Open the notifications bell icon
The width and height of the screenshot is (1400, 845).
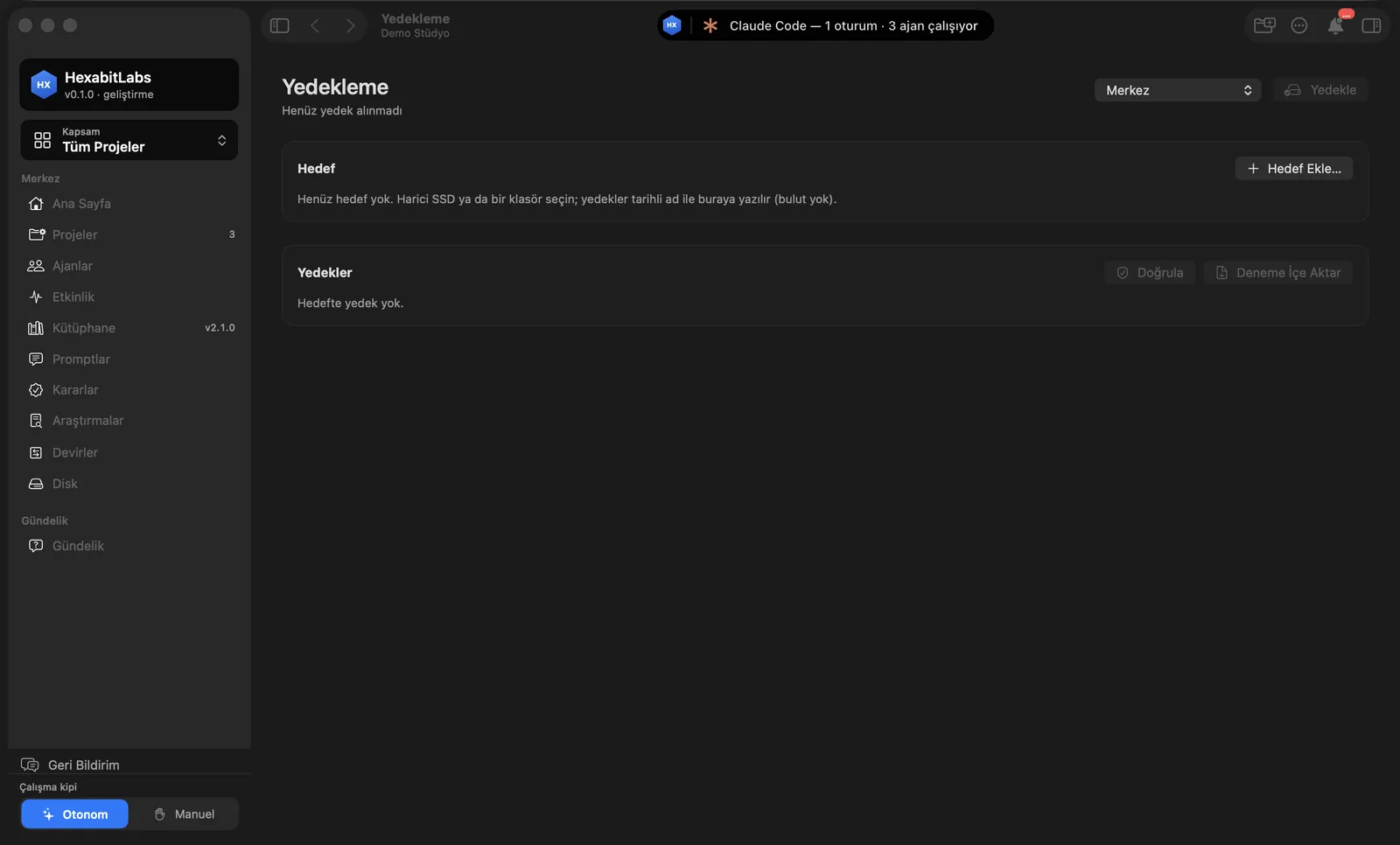tap(1335, 25)
